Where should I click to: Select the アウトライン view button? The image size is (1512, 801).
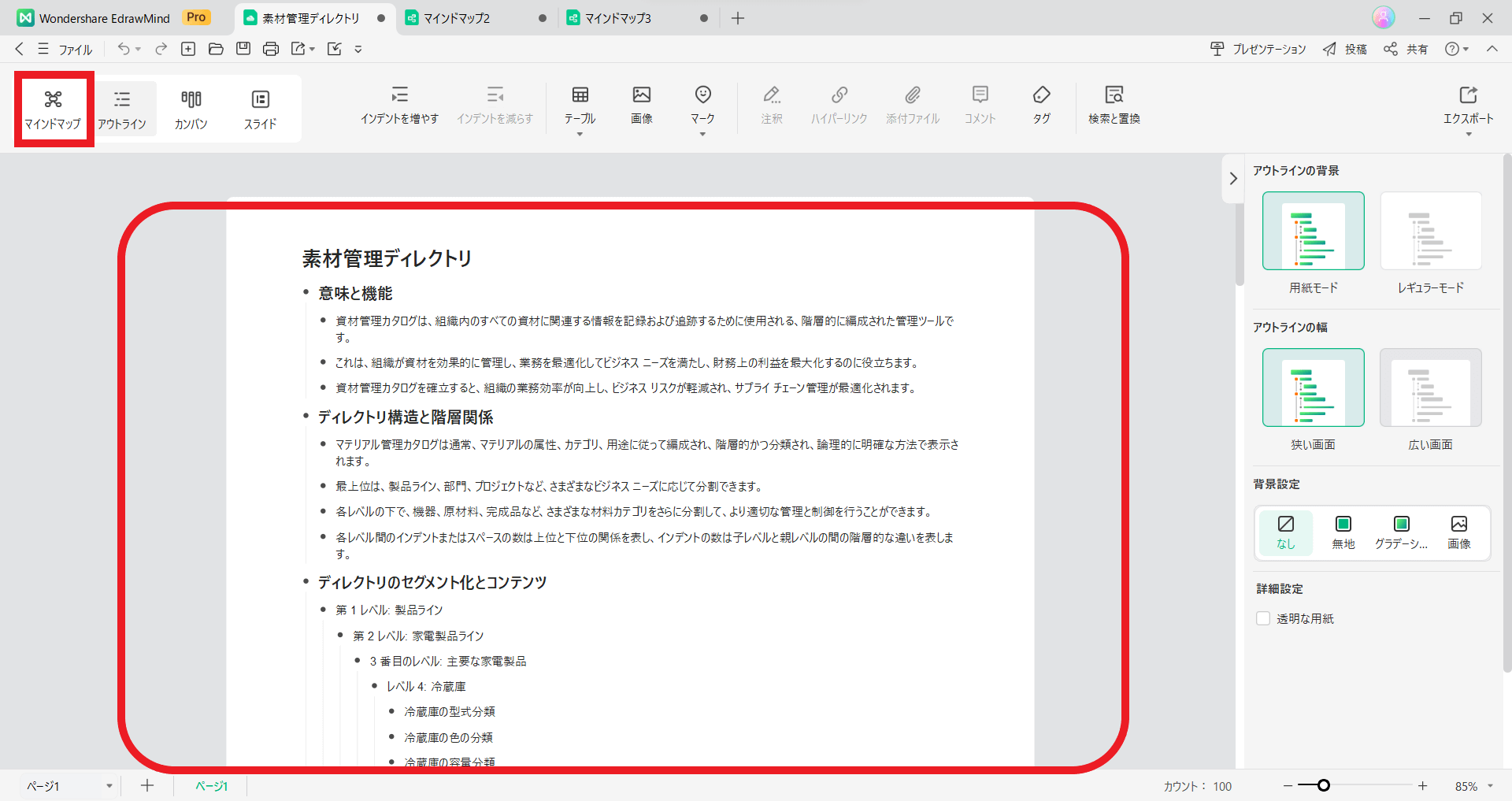tap(122, 109)
